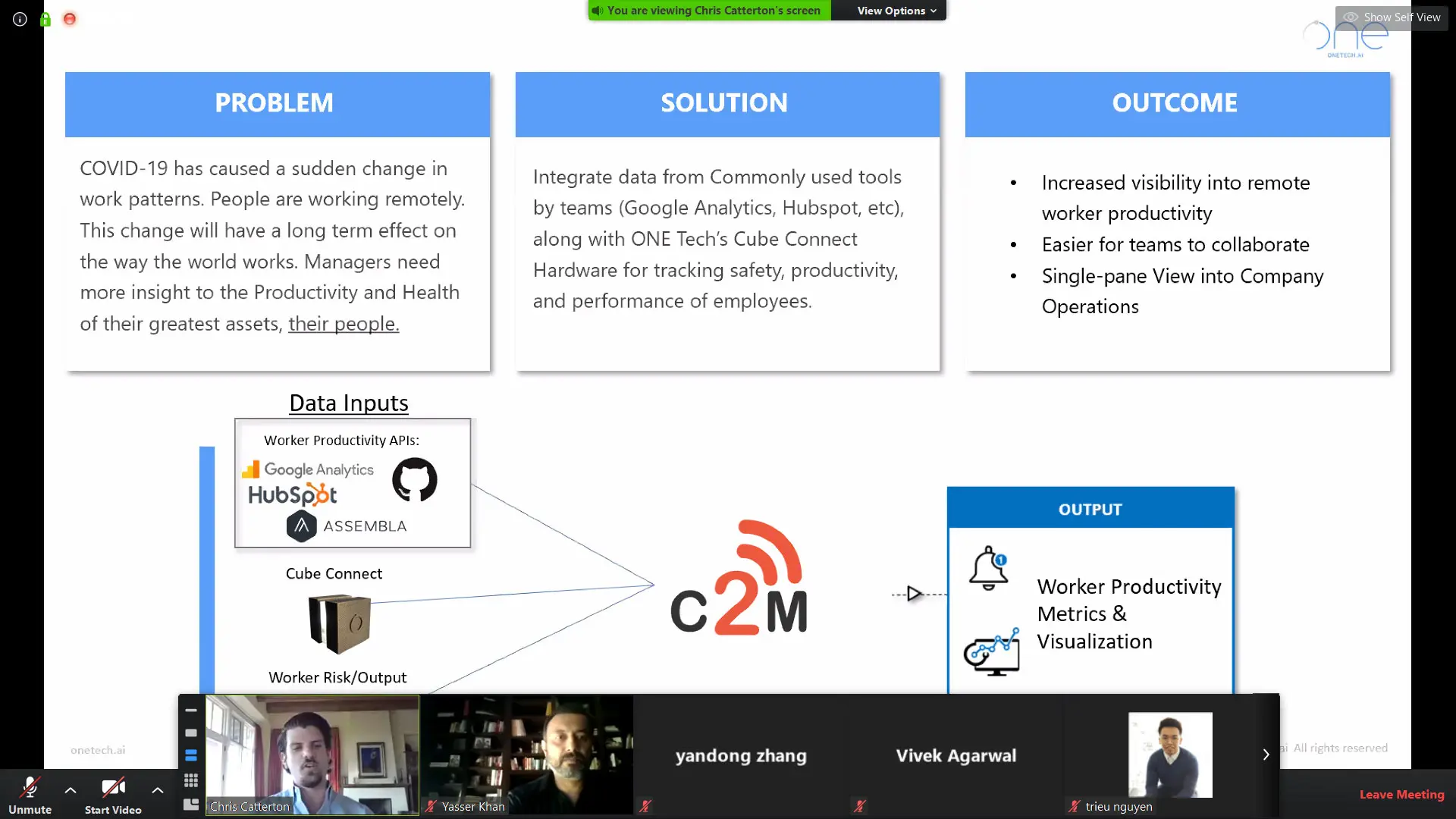Select the bottom side-by-side layout icon

(x=191, y=804)
